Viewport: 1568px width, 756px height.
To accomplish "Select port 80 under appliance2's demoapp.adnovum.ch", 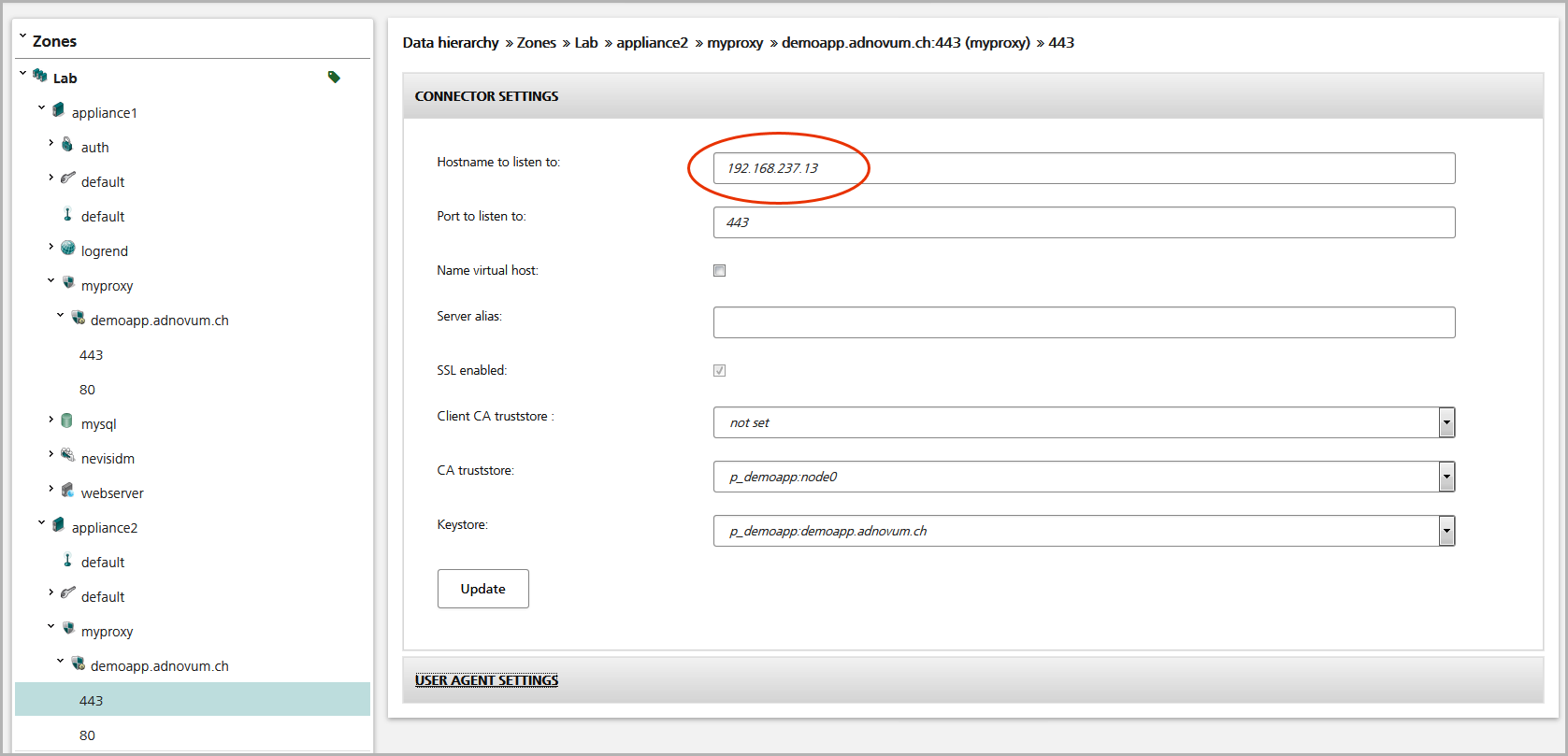I will click(88, 735).
